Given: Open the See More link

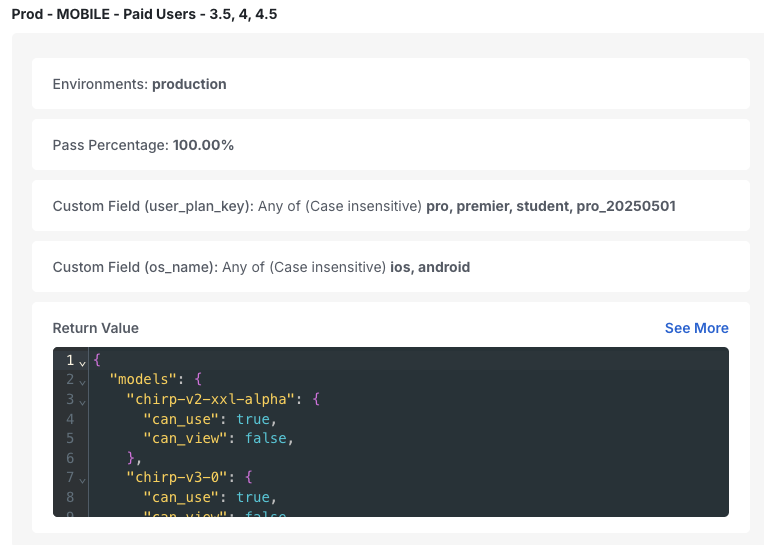Looking at the screenshot, I should 696,328.
